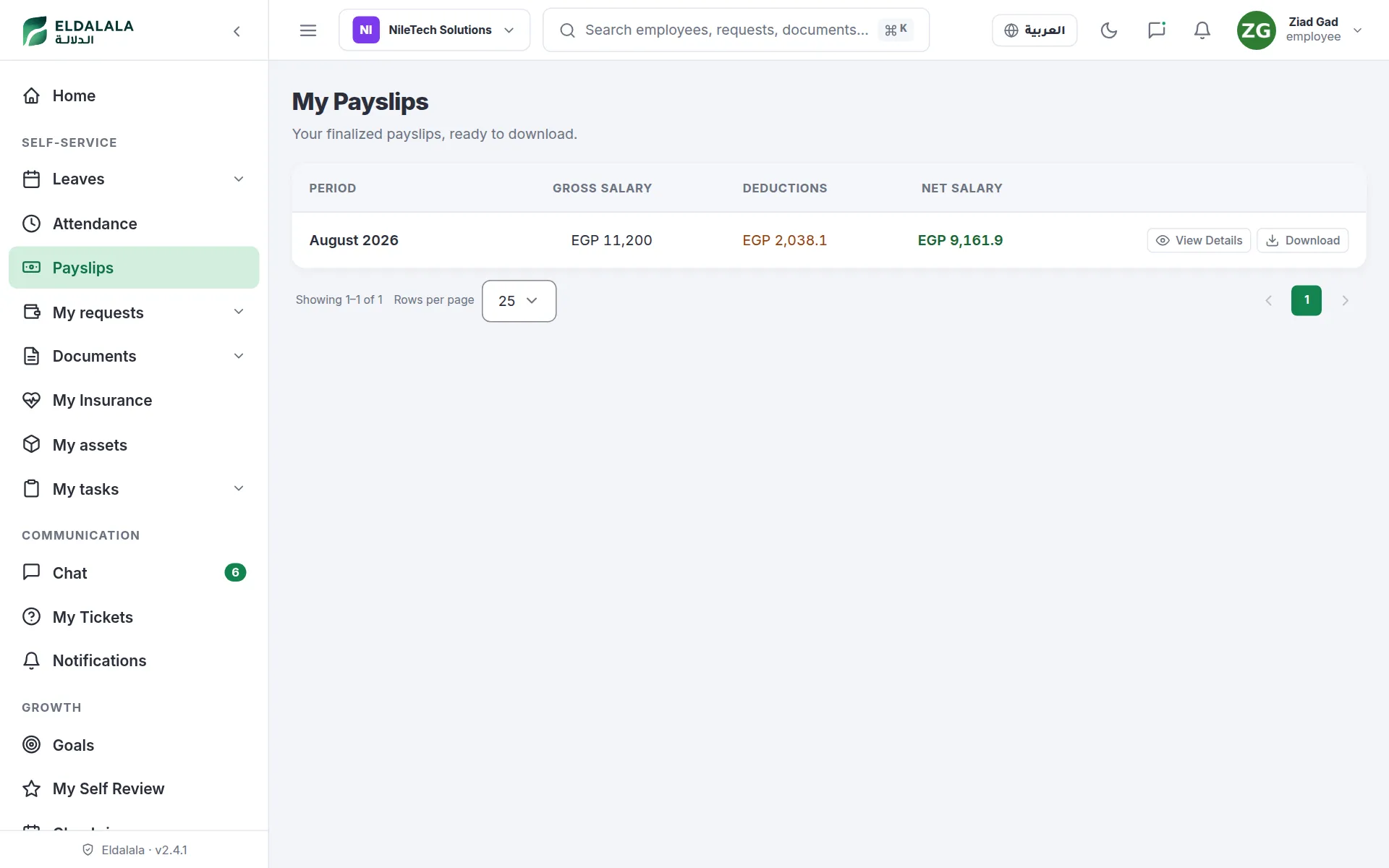The width and height of the screenshot is (1389, 868).
Task: Click the Eldalala v2.4.1 version footer
Action: (x=135, y=850)
